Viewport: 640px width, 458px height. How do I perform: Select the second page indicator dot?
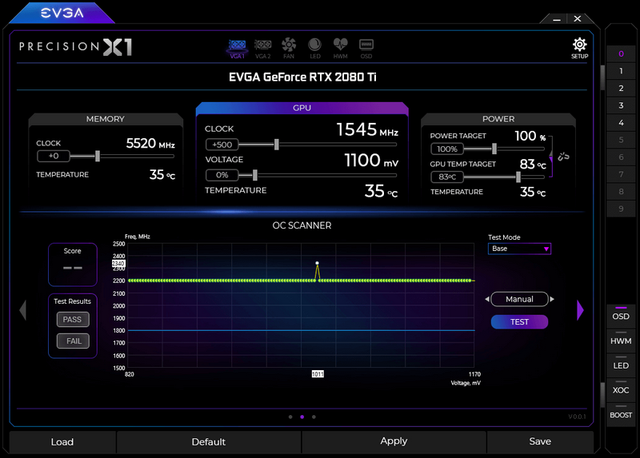click(302, 417)
